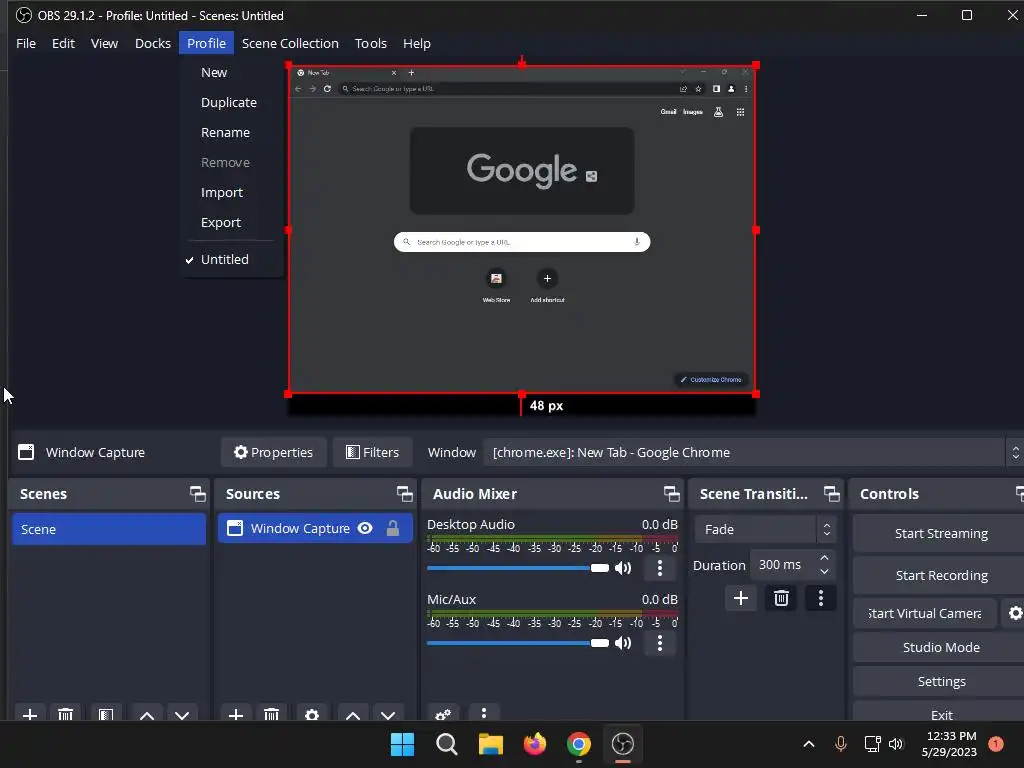Image resolution: width=1024 pixels, height=768 pixels.
Task: Open Chrome from the taskbar
Action: pyautogui.click(x=579, y=744)
